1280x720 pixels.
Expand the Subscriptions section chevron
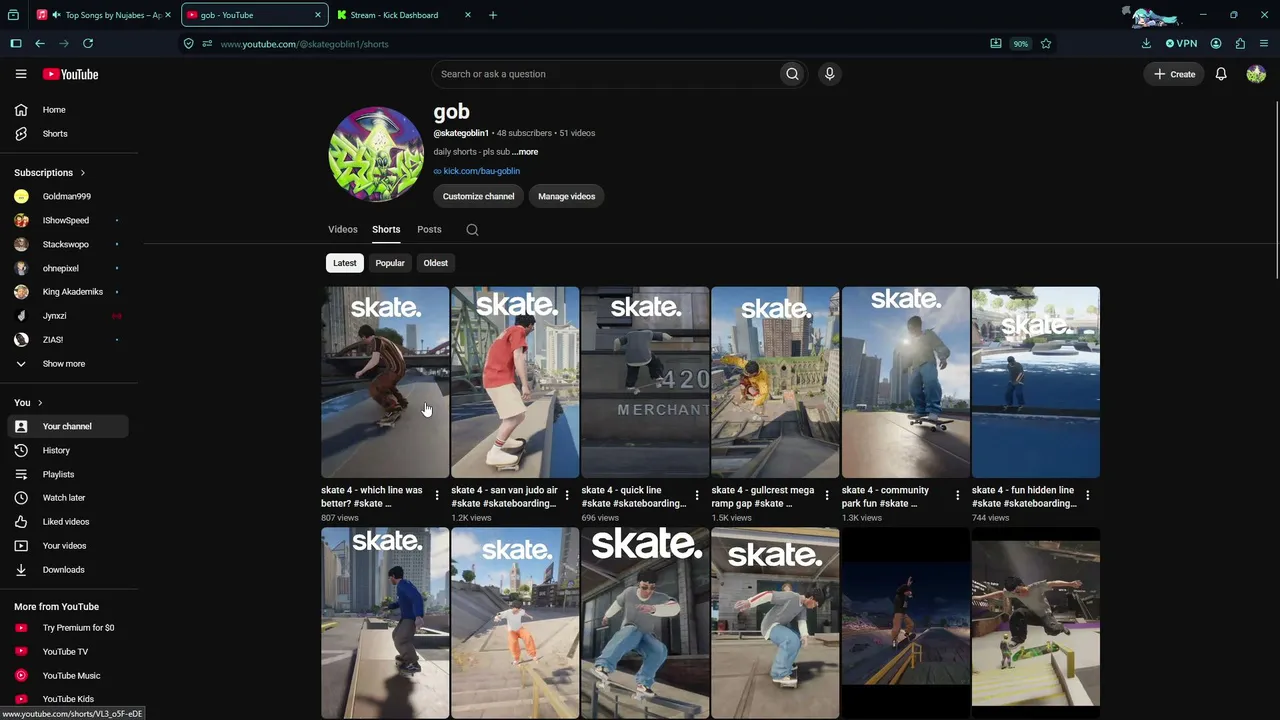tap(82, 173)
